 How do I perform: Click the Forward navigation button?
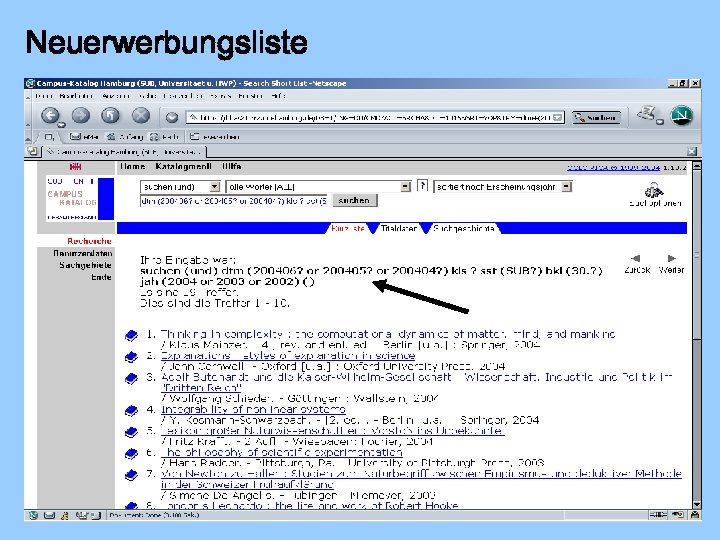point(81,116)
